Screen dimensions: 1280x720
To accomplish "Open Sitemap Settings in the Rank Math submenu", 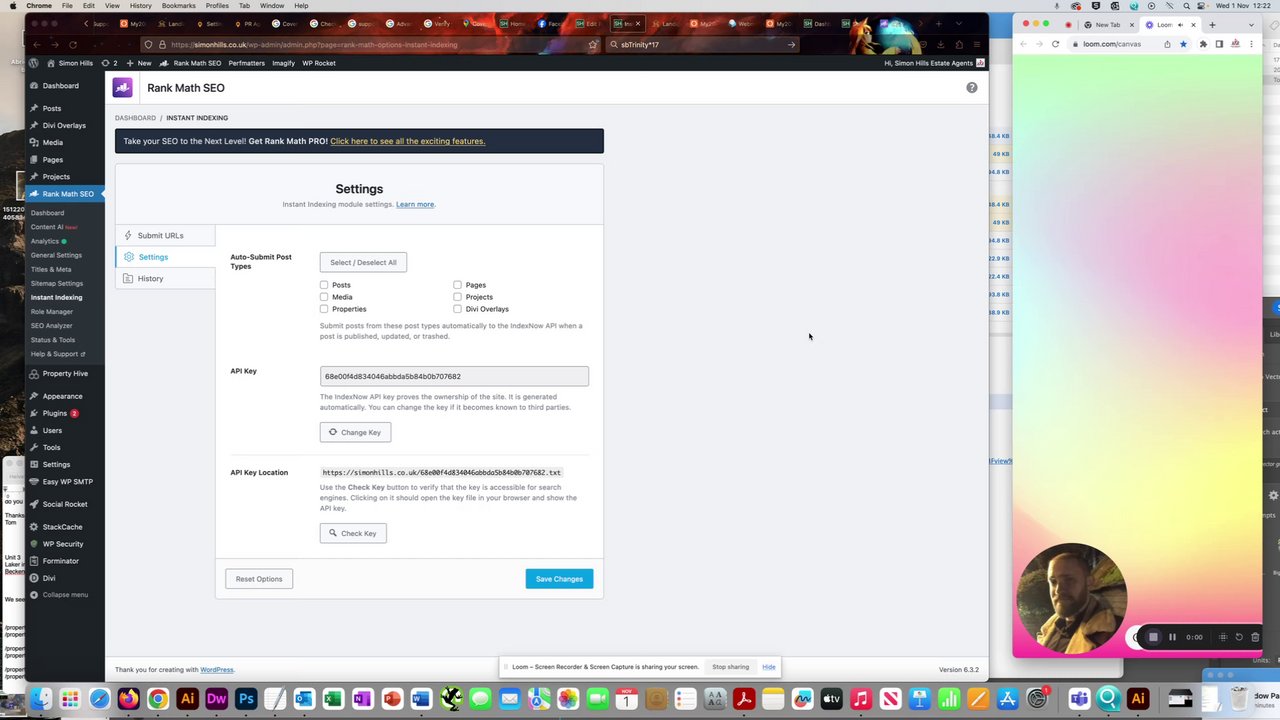I will tap(57, 283).
